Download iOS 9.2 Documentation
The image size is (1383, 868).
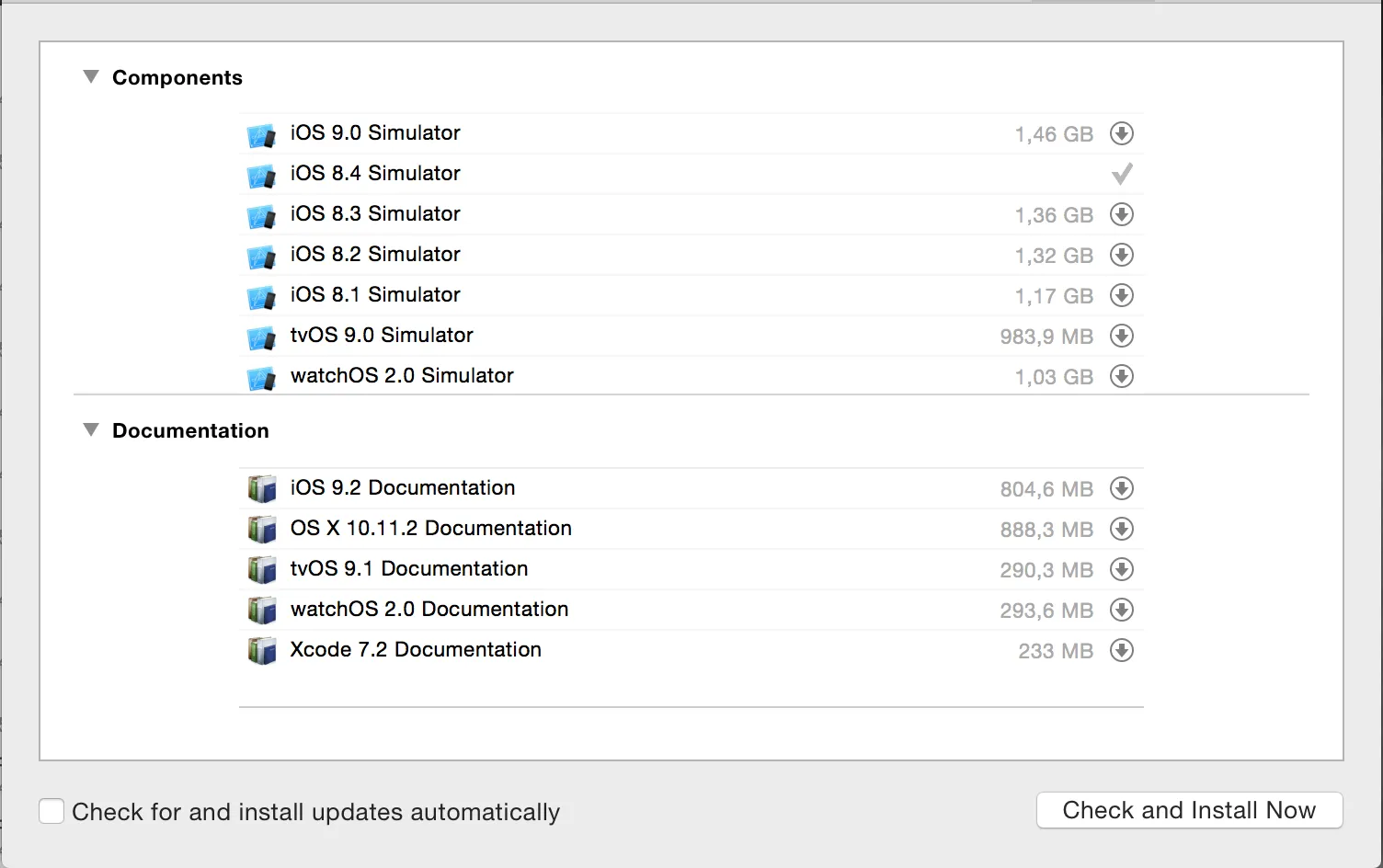[1121, 488]
